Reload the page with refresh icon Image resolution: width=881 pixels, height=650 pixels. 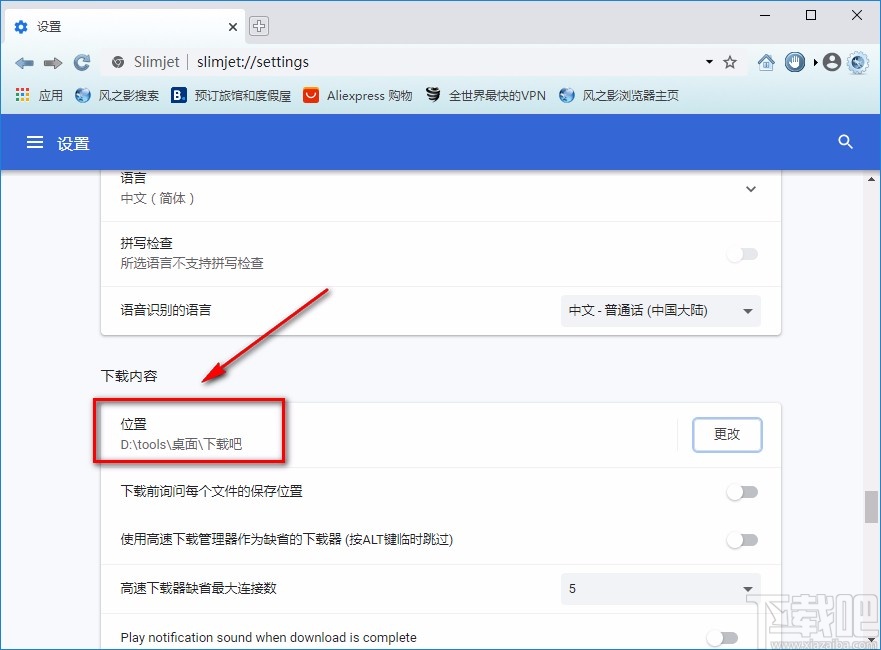(82, 62)
